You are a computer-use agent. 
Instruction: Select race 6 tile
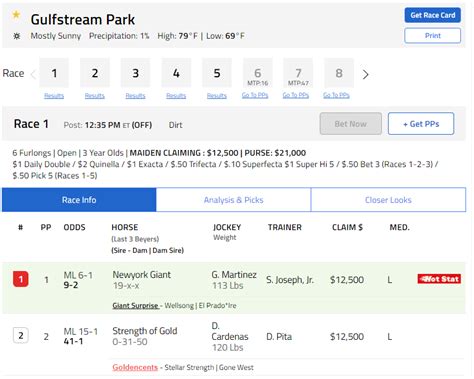pos(258,73)
